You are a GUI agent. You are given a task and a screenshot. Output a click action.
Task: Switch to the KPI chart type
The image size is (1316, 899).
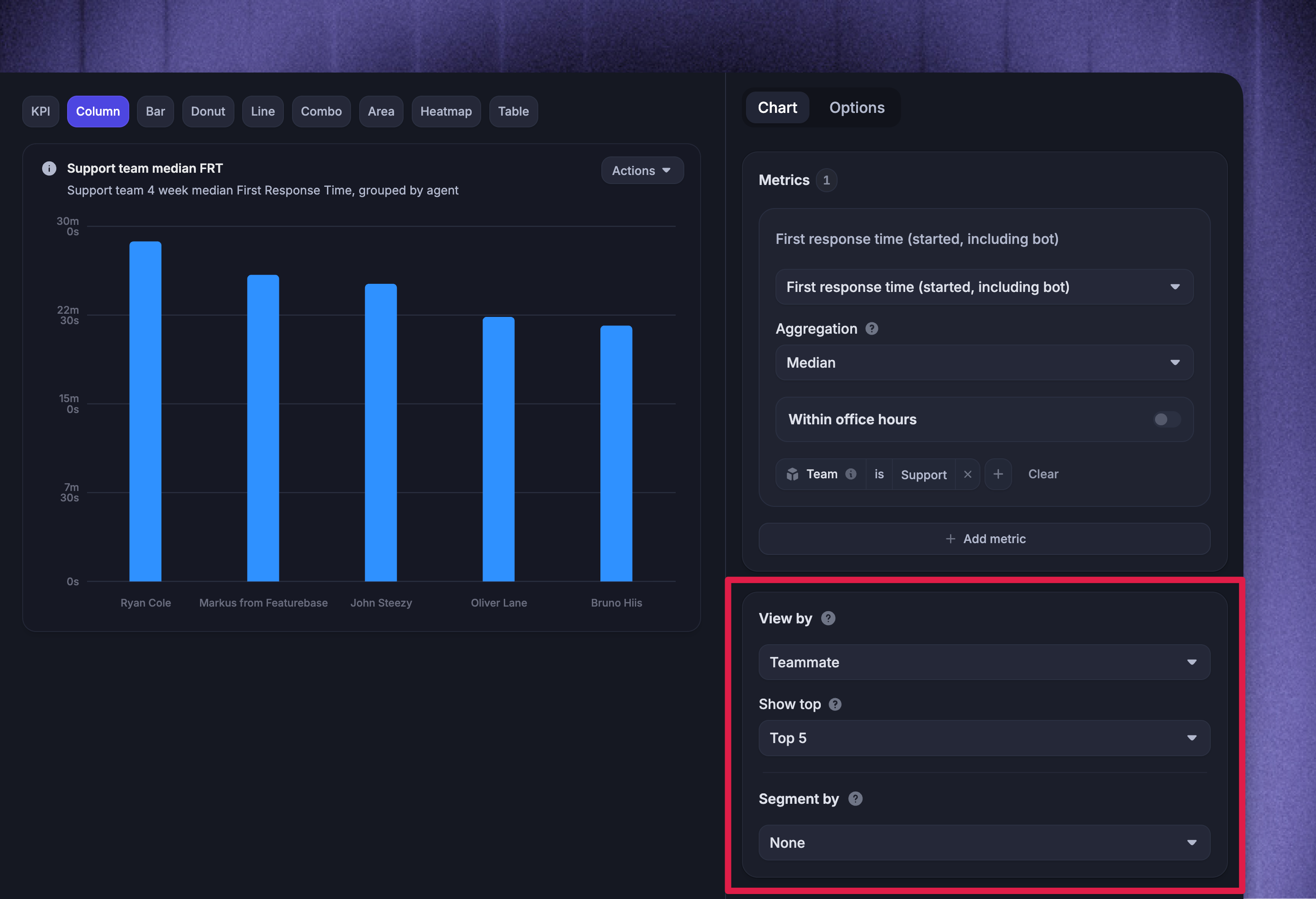tap(41, 112)
